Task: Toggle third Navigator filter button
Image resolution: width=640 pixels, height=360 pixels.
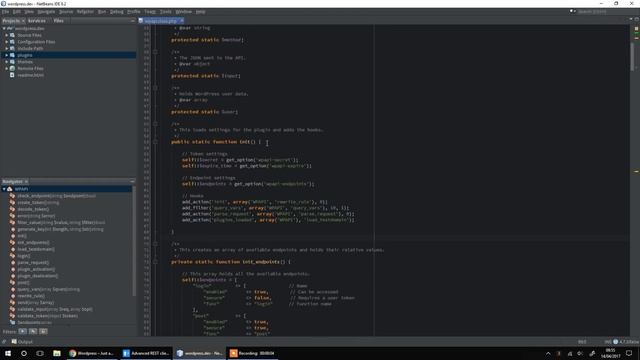Action: 43,331
